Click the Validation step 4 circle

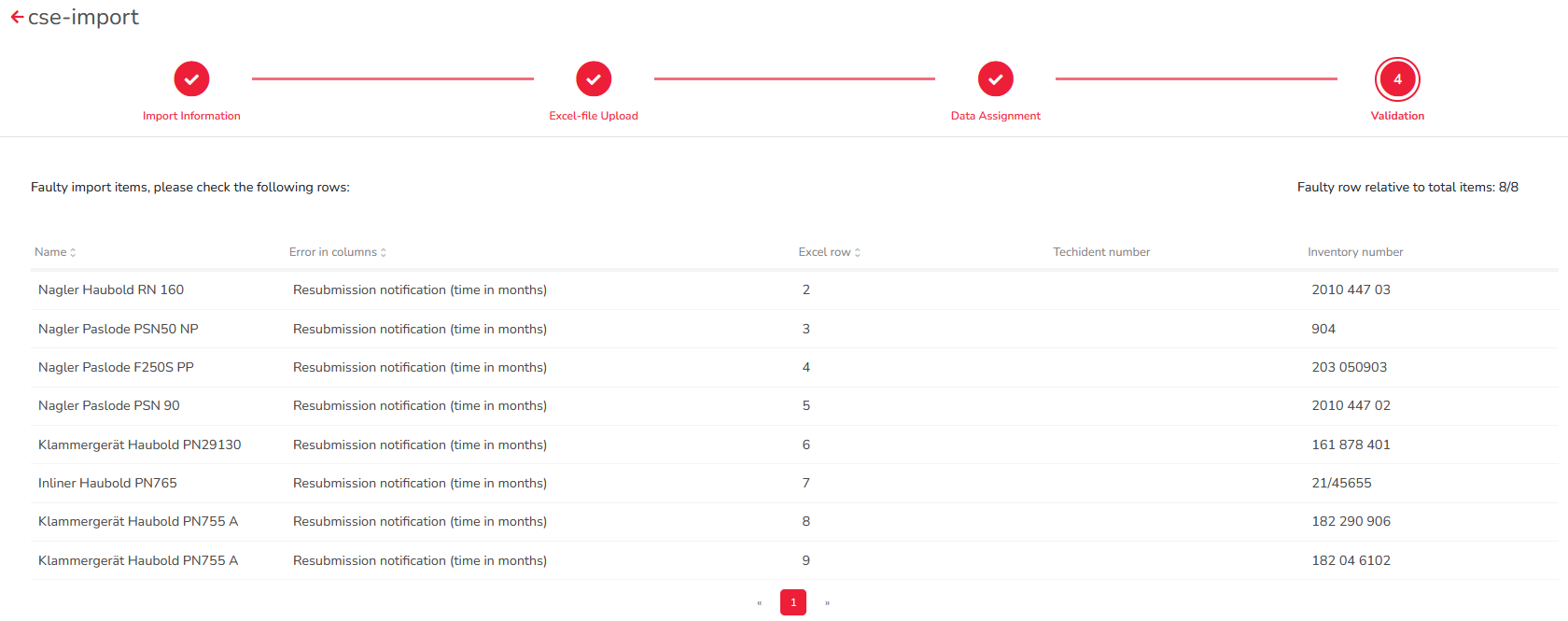[x=1396, y=79]
